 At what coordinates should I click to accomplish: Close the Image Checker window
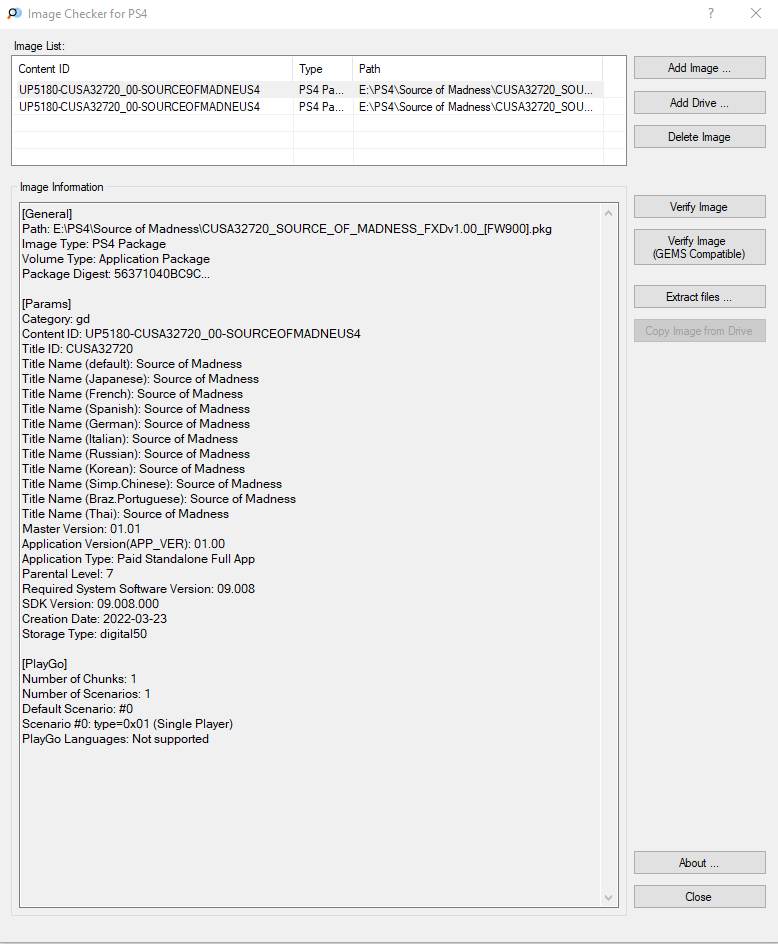(x=756, y=13)
